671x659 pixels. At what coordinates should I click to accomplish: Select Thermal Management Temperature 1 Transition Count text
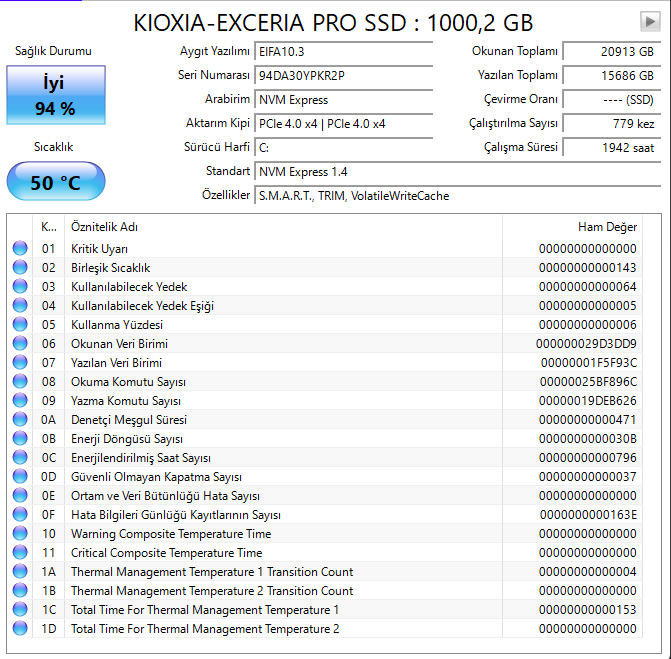tap(212, 572)
